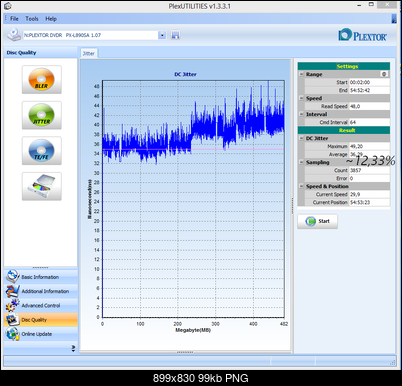Expand the sidebar overflow chevron
Viewport: 402px width, 386px height.
click(x=73, y=348)
